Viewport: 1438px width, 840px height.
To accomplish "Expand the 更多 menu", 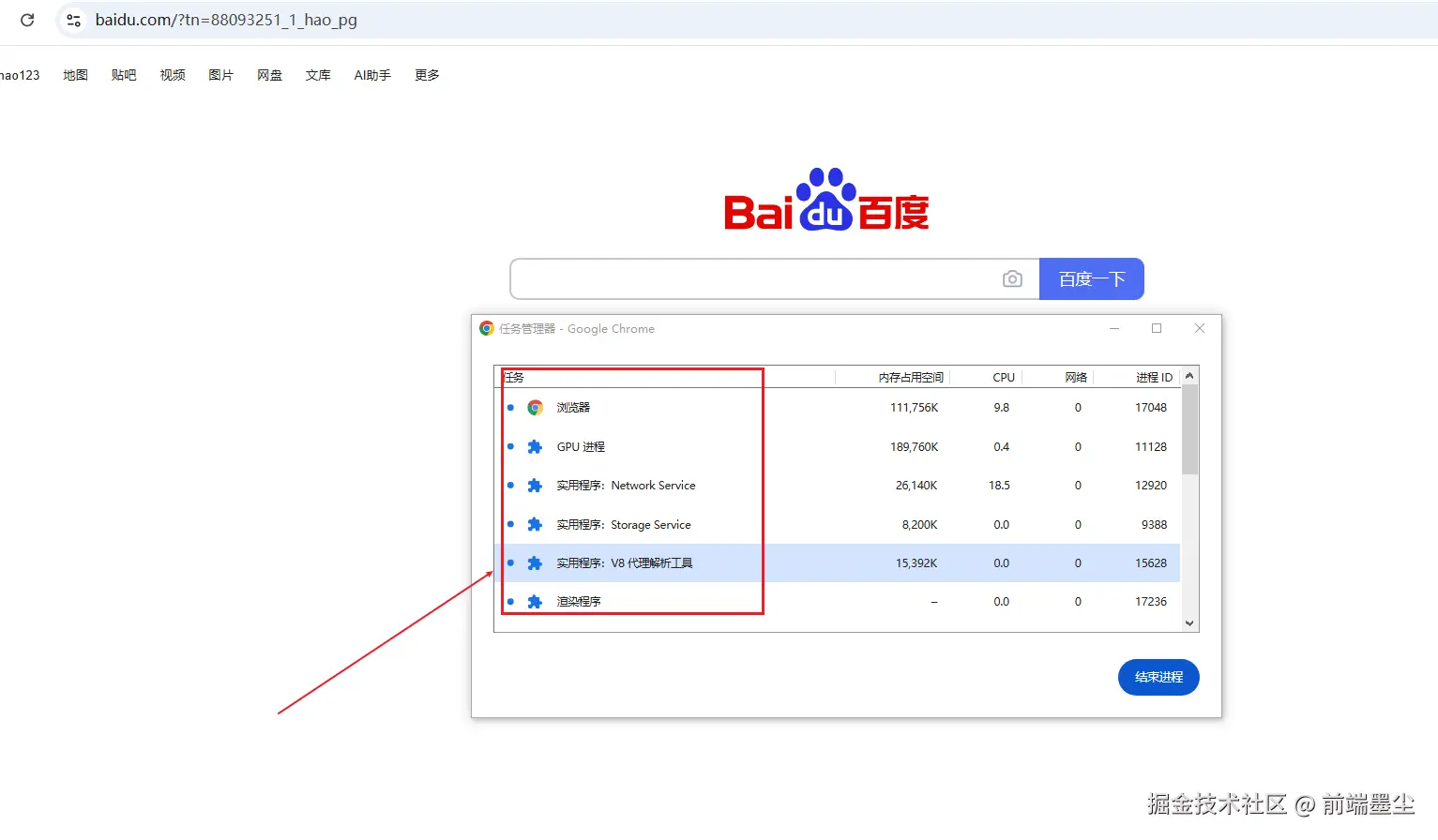I will tap(427, 75).
